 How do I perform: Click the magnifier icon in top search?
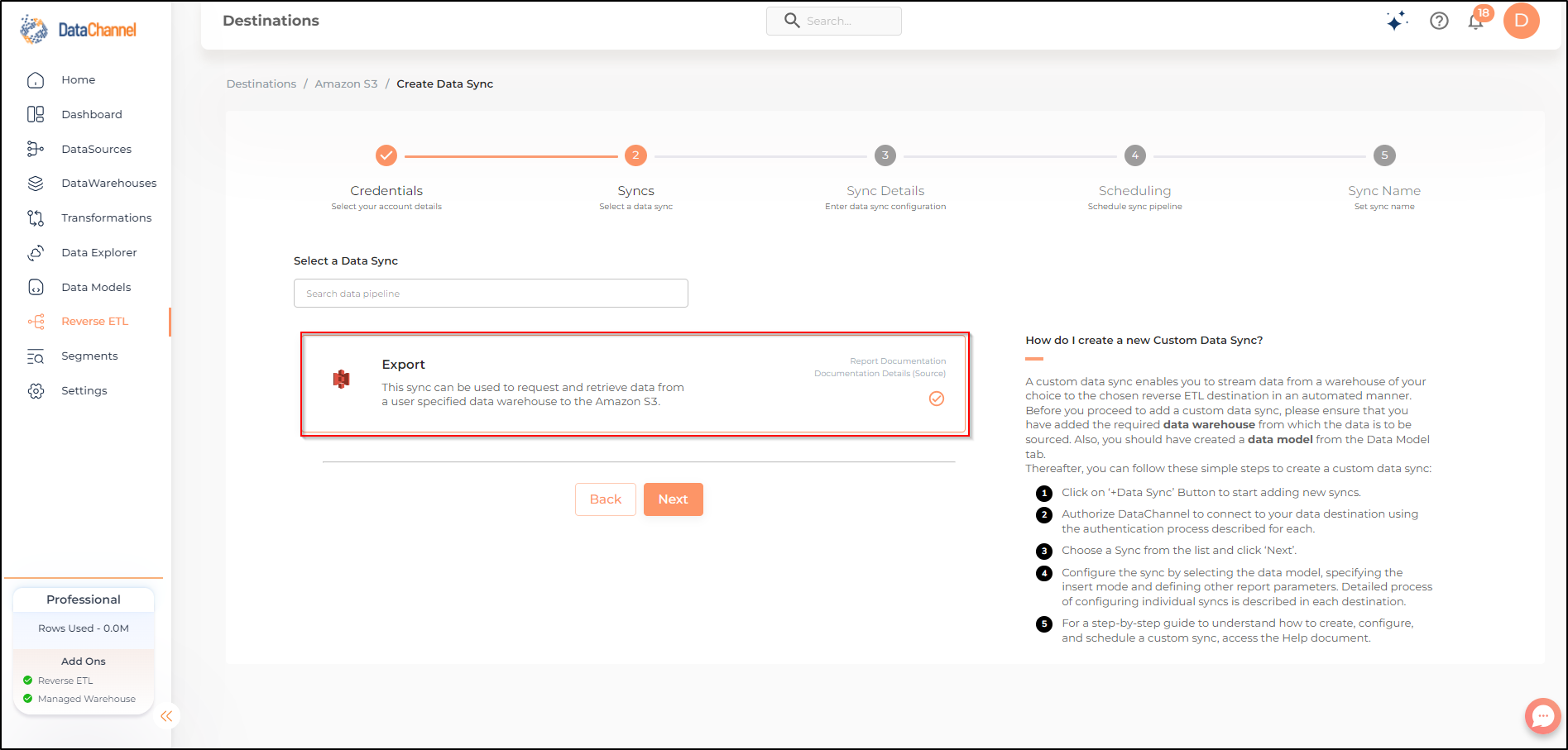click(792, 21)
